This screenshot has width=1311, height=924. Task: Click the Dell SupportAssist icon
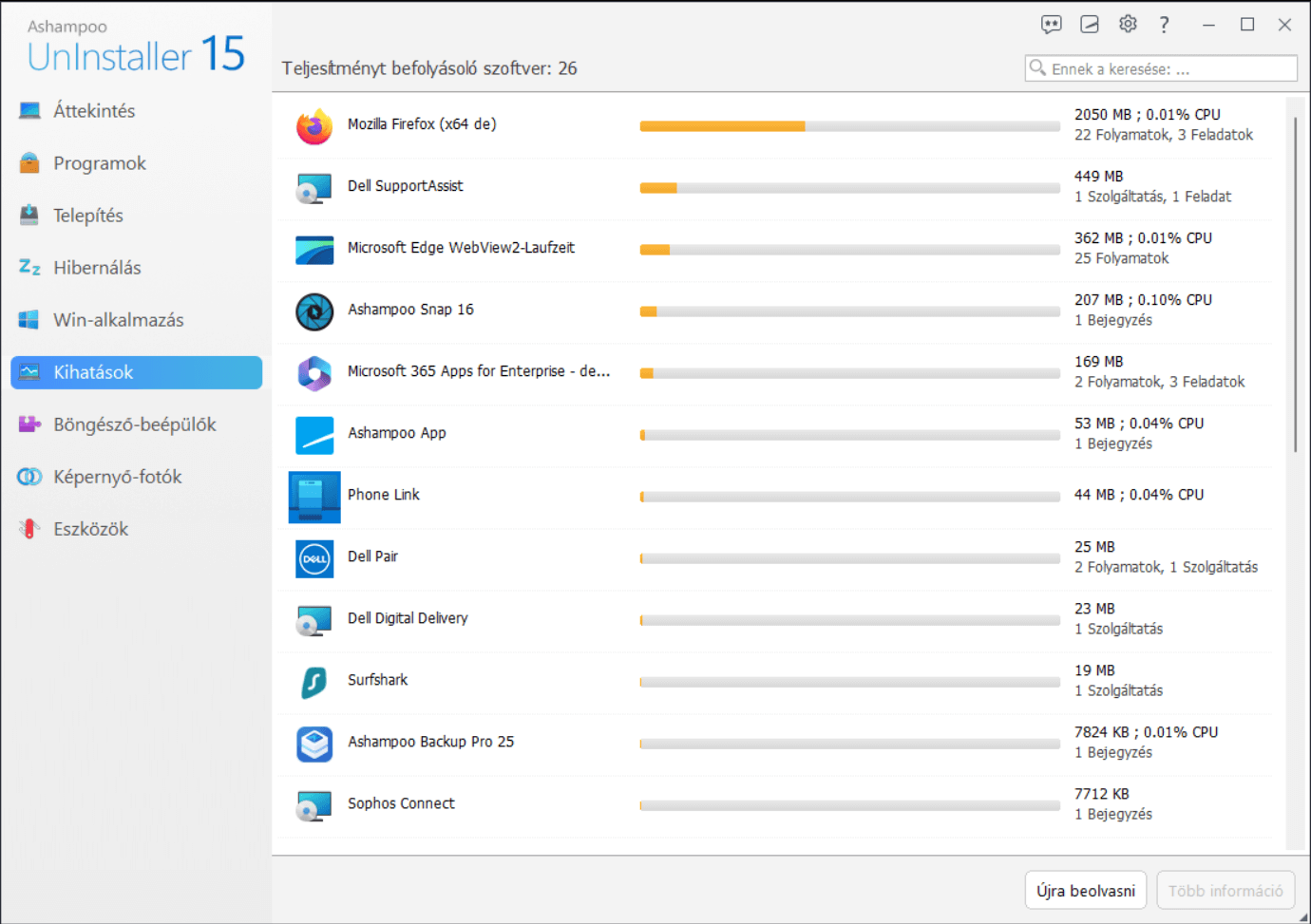[314, 188]
